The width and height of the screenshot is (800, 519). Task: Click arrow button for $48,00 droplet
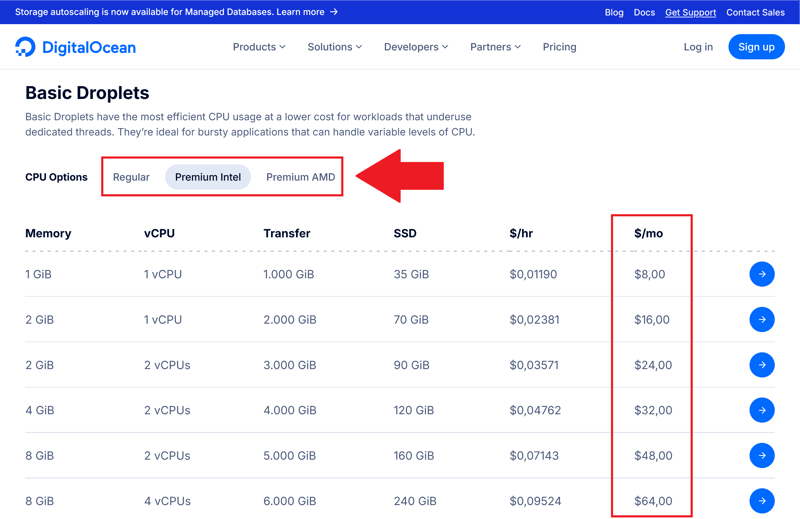click(762, 456)
